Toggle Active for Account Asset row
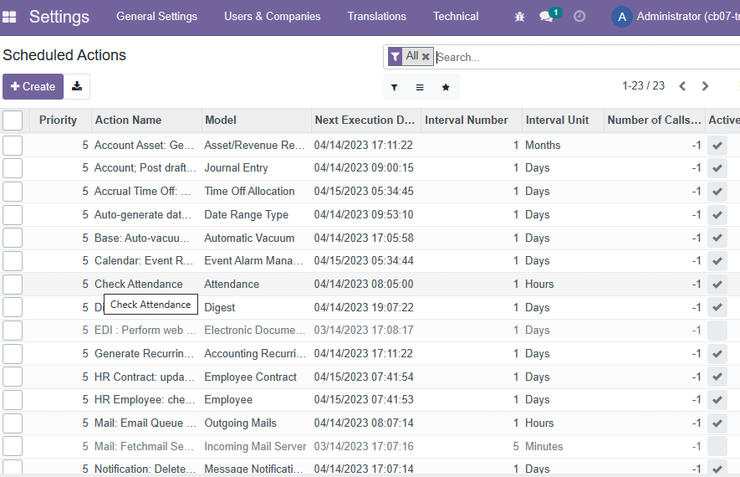The width and height of the screenshot is (740, 477). click(717, 145)
